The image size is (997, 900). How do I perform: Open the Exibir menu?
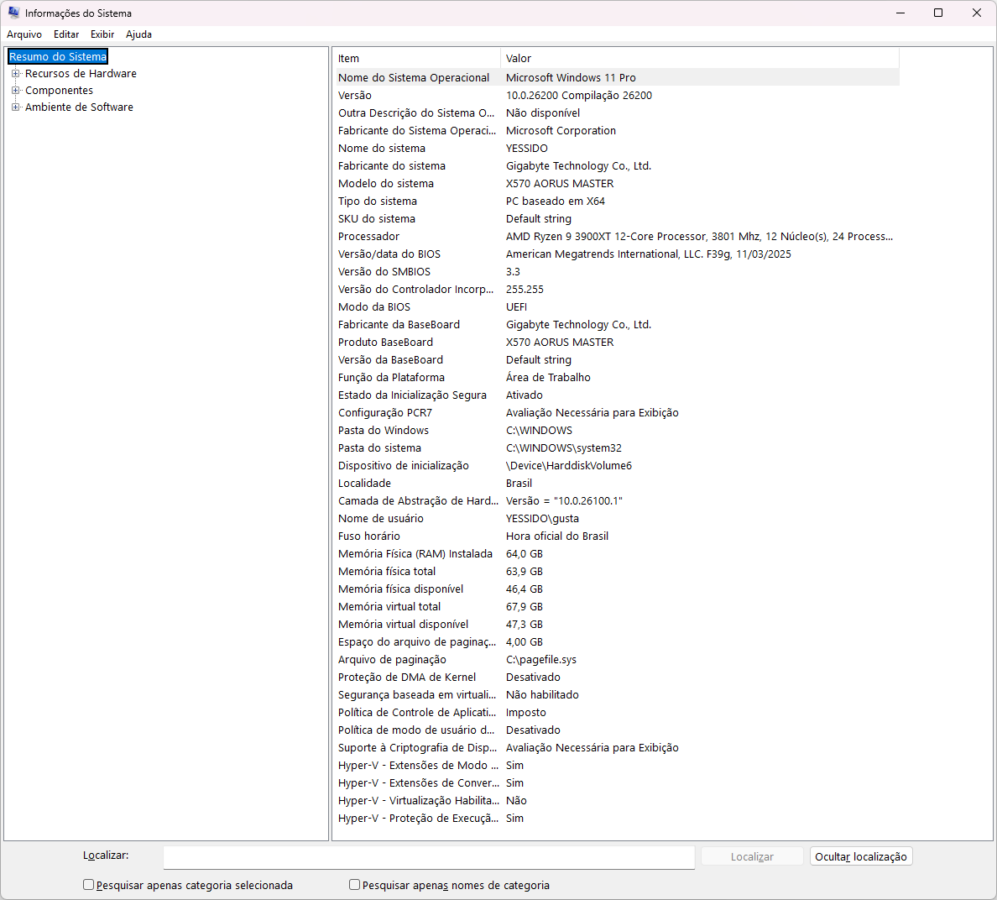(102, 34)
